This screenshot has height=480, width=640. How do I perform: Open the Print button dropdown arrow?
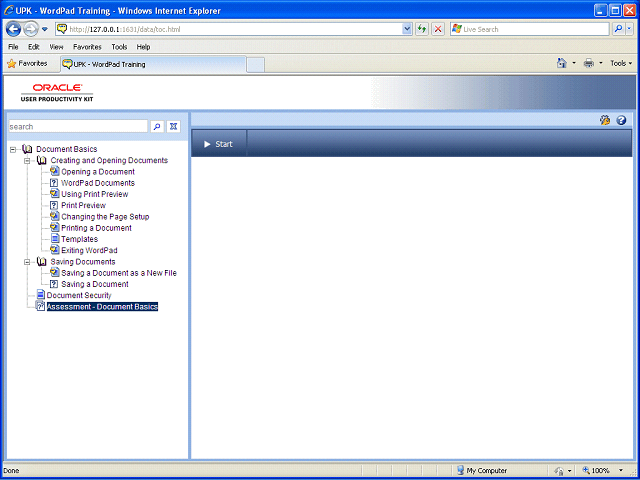600,63
